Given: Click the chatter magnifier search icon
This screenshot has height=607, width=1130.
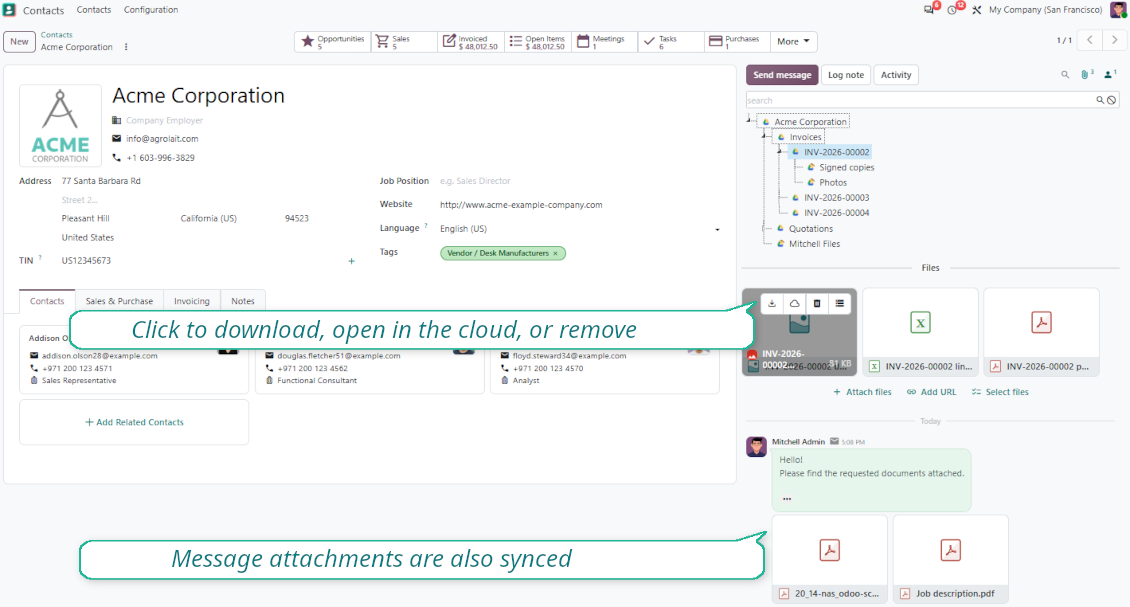Looking at the screenshot, I should 1064,74.
